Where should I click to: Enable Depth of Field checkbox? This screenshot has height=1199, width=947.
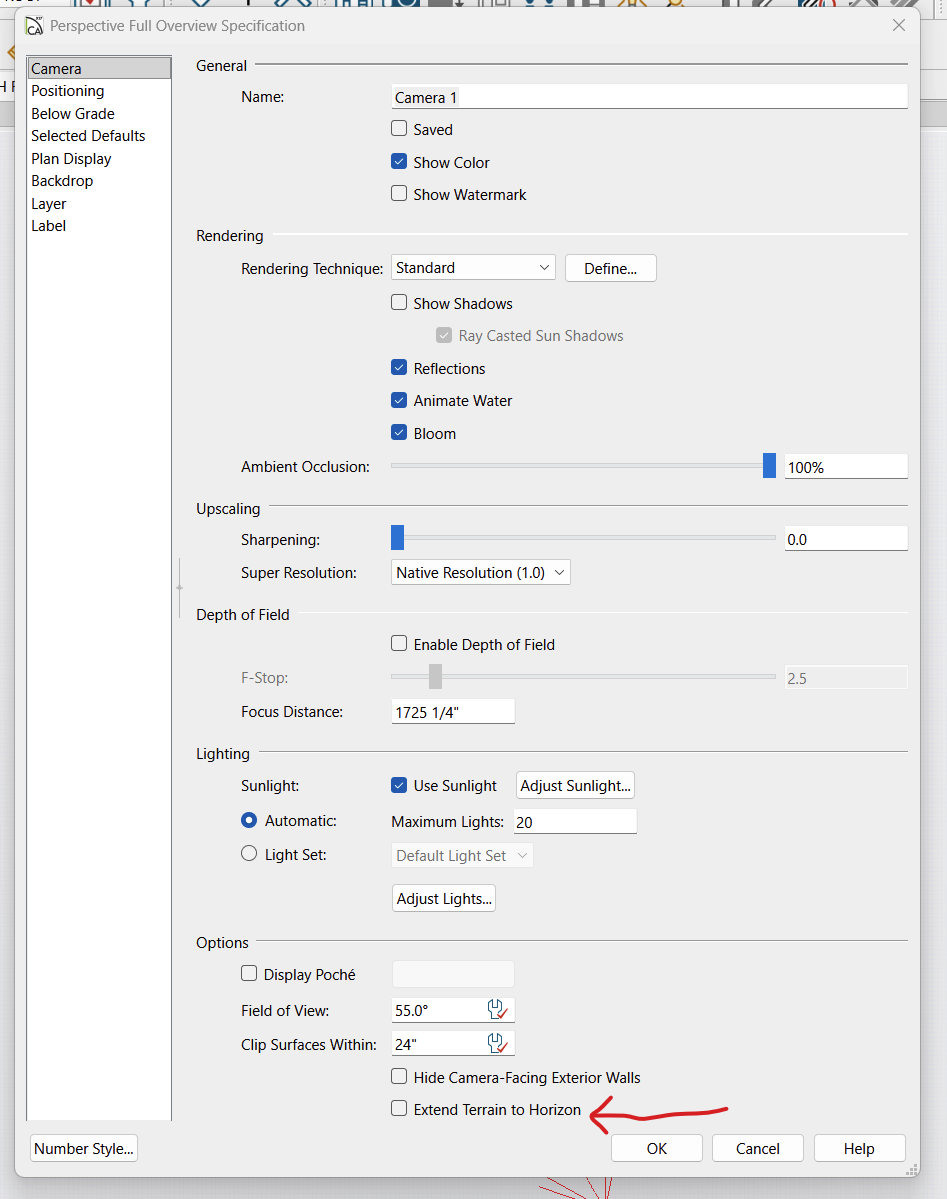[x=399, y=645]
